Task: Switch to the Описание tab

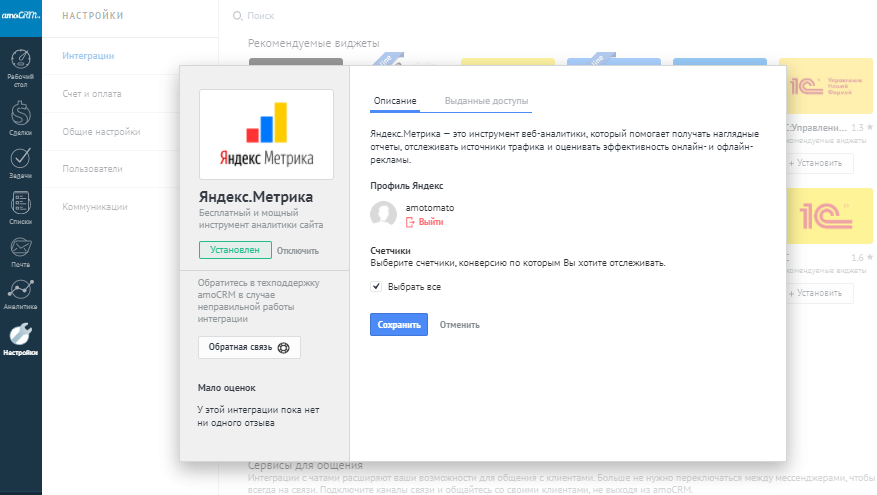Action: [395, 101]
